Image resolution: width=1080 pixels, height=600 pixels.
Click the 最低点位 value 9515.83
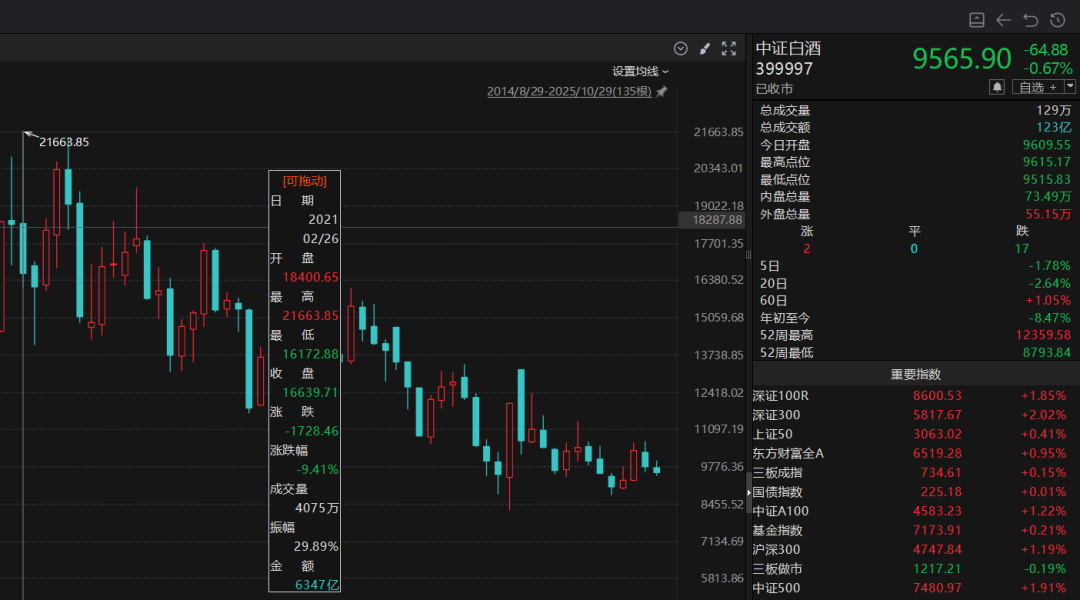point(1046,180)
